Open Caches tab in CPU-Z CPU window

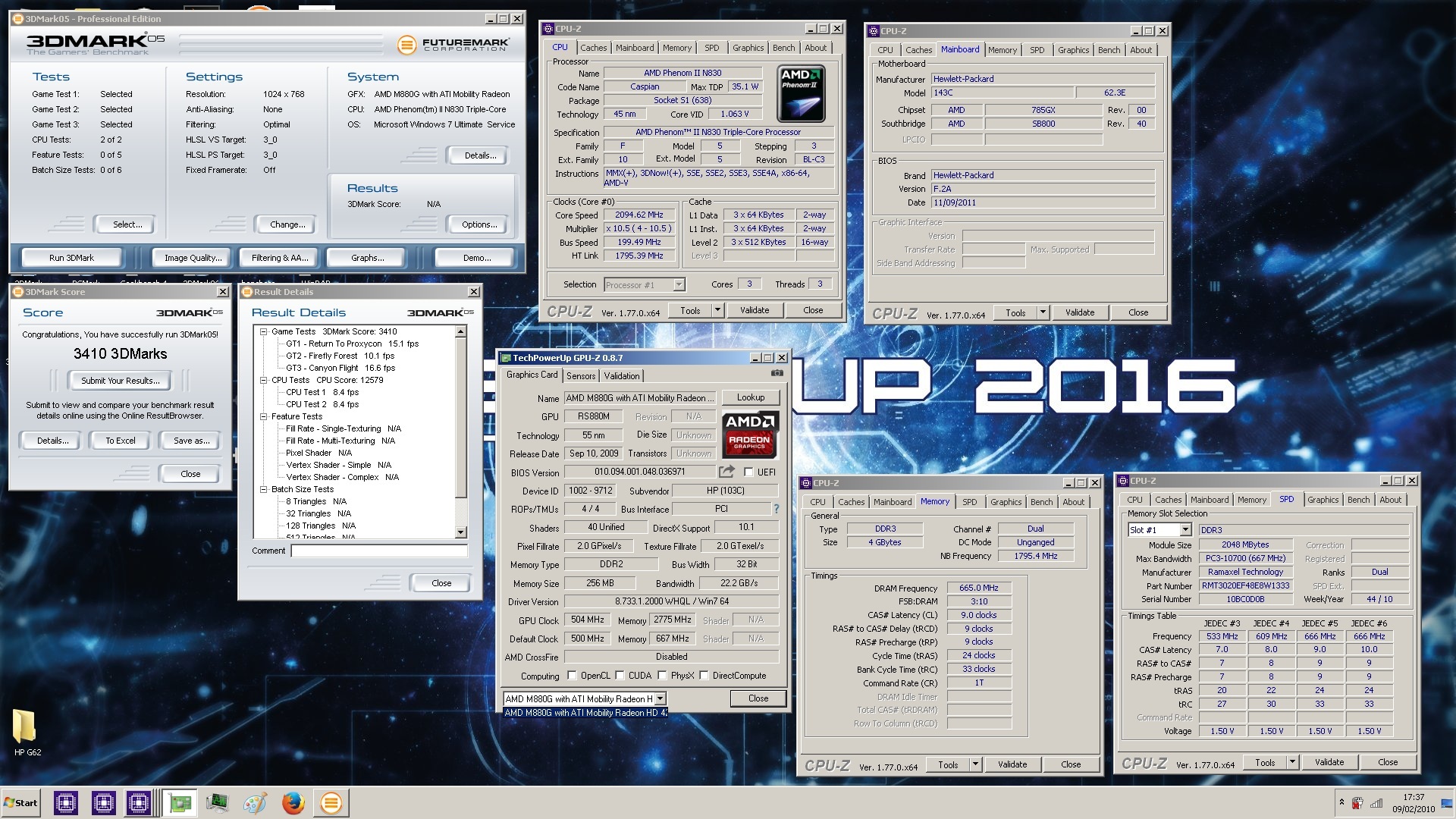tap(594, 48)
